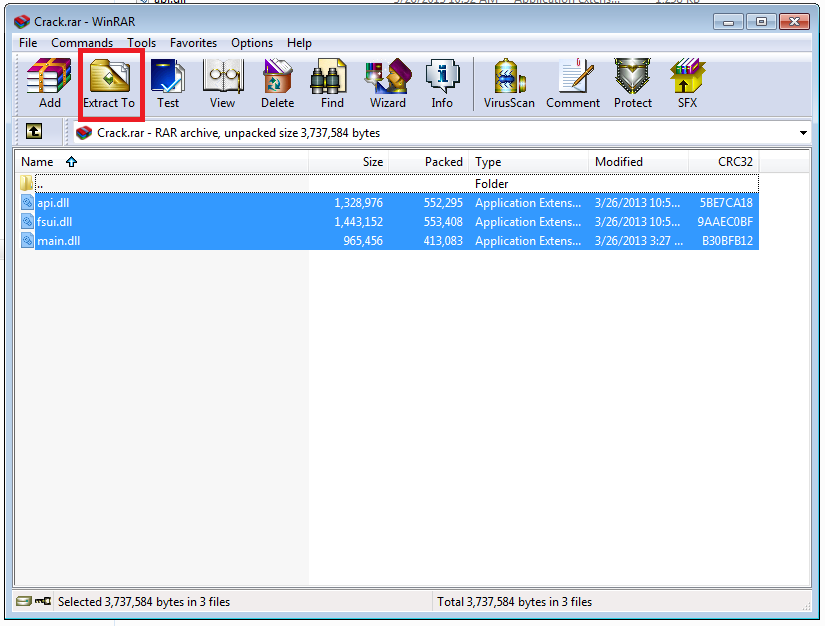Sort by the Type column header
825x626 pixels.
529,161
